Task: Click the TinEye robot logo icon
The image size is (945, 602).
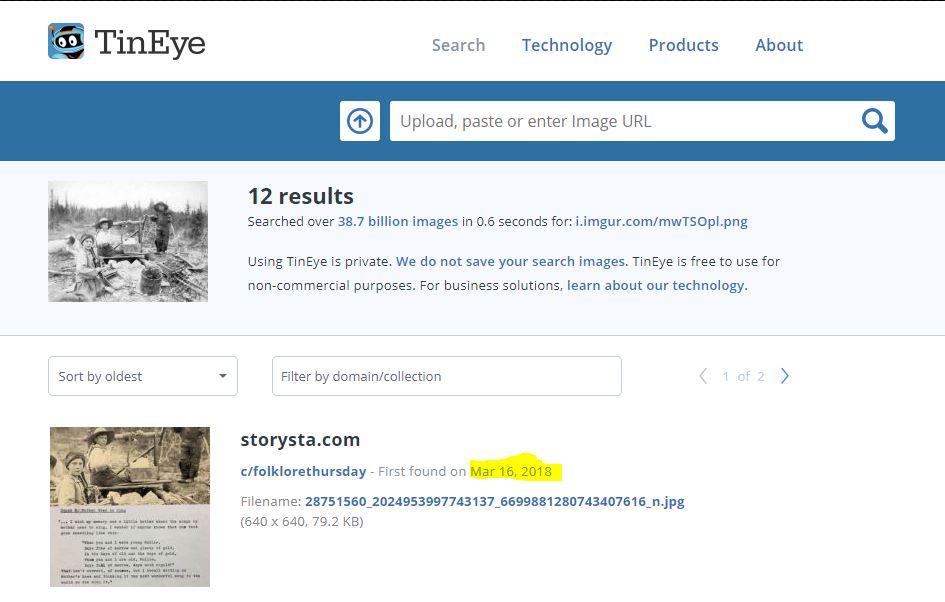Action: (66, 42)
